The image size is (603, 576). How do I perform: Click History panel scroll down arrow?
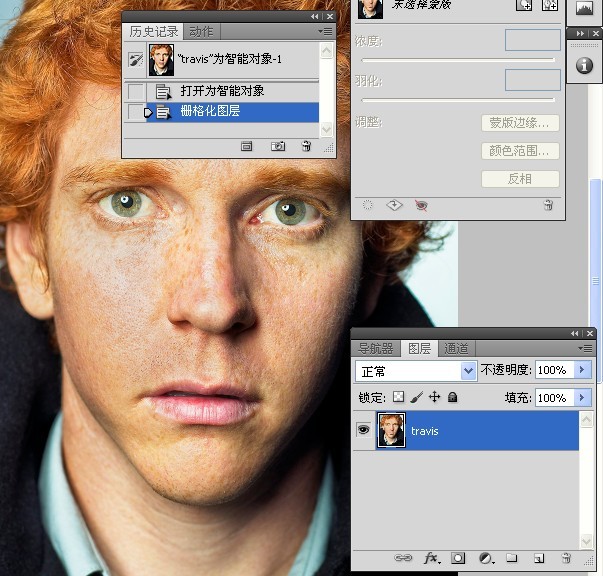(x=326, y=129)
